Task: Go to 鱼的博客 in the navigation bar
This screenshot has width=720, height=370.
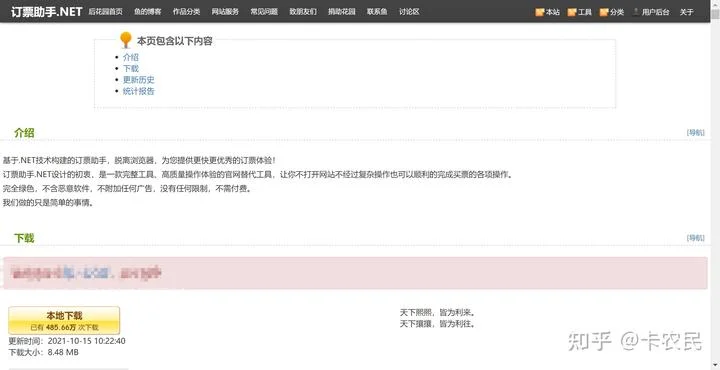Action: point(147,12)
